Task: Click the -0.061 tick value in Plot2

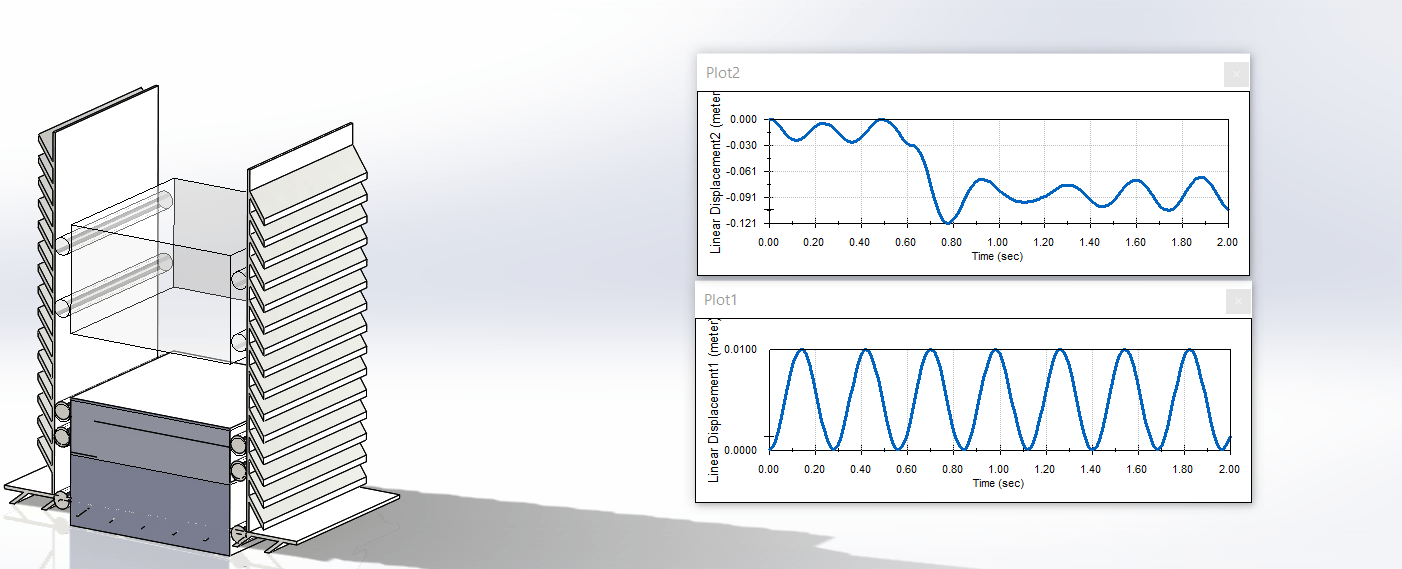Action: click(744, 171)
